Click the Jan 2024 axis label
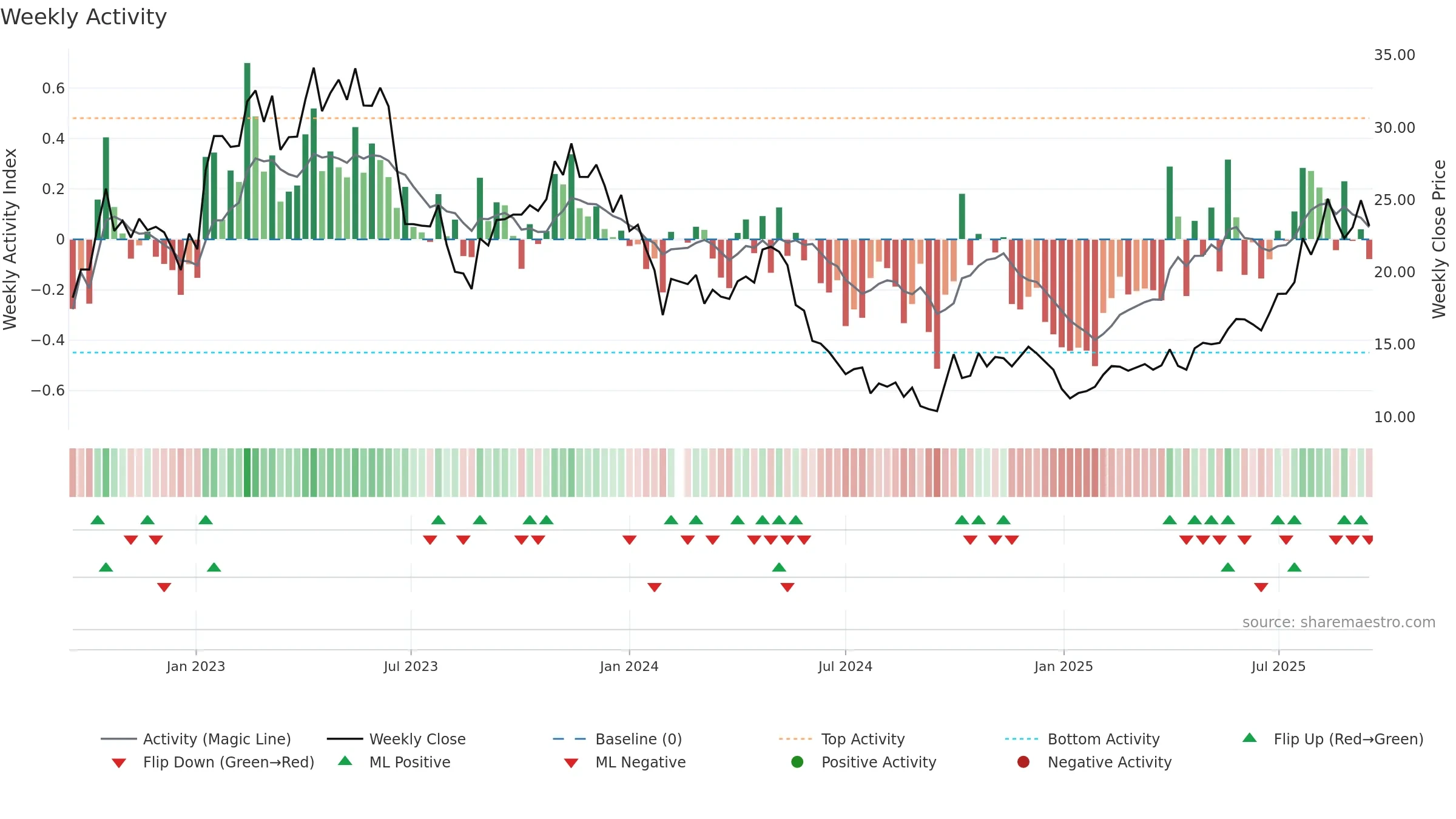 point(629,666)
